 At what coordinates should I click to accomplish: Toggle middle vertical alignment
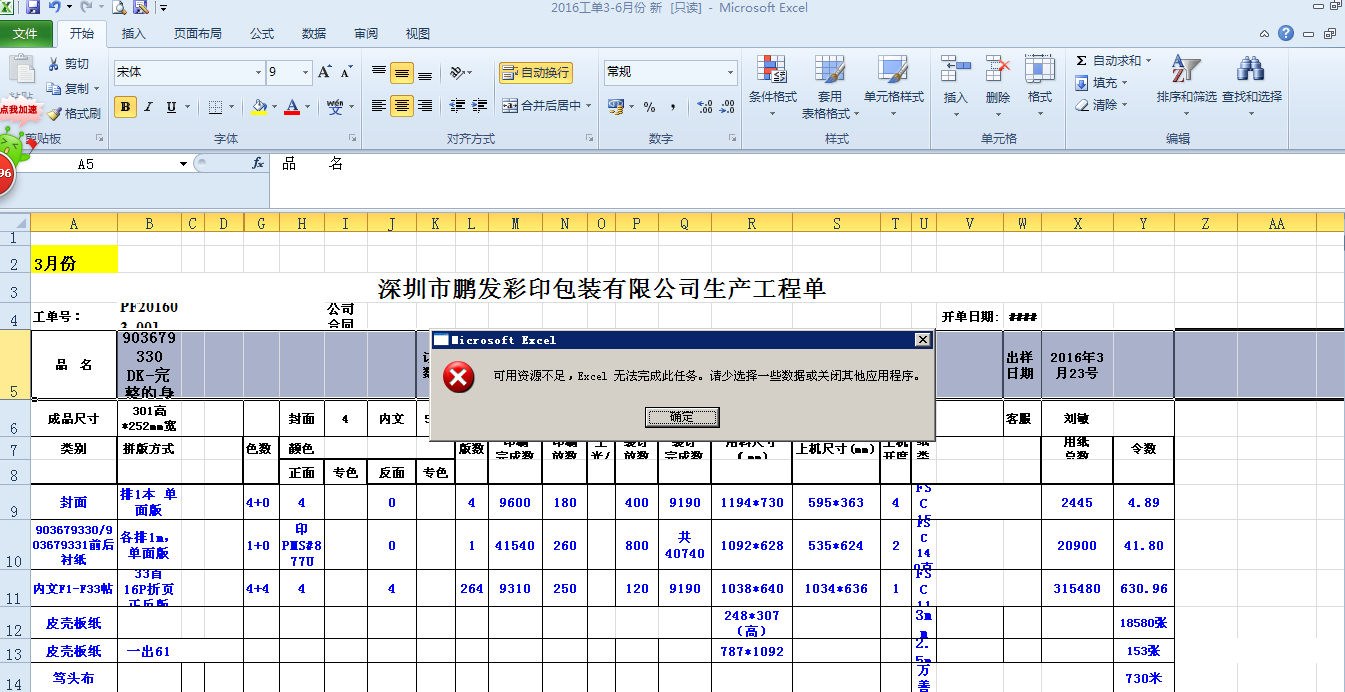point(402,72)
